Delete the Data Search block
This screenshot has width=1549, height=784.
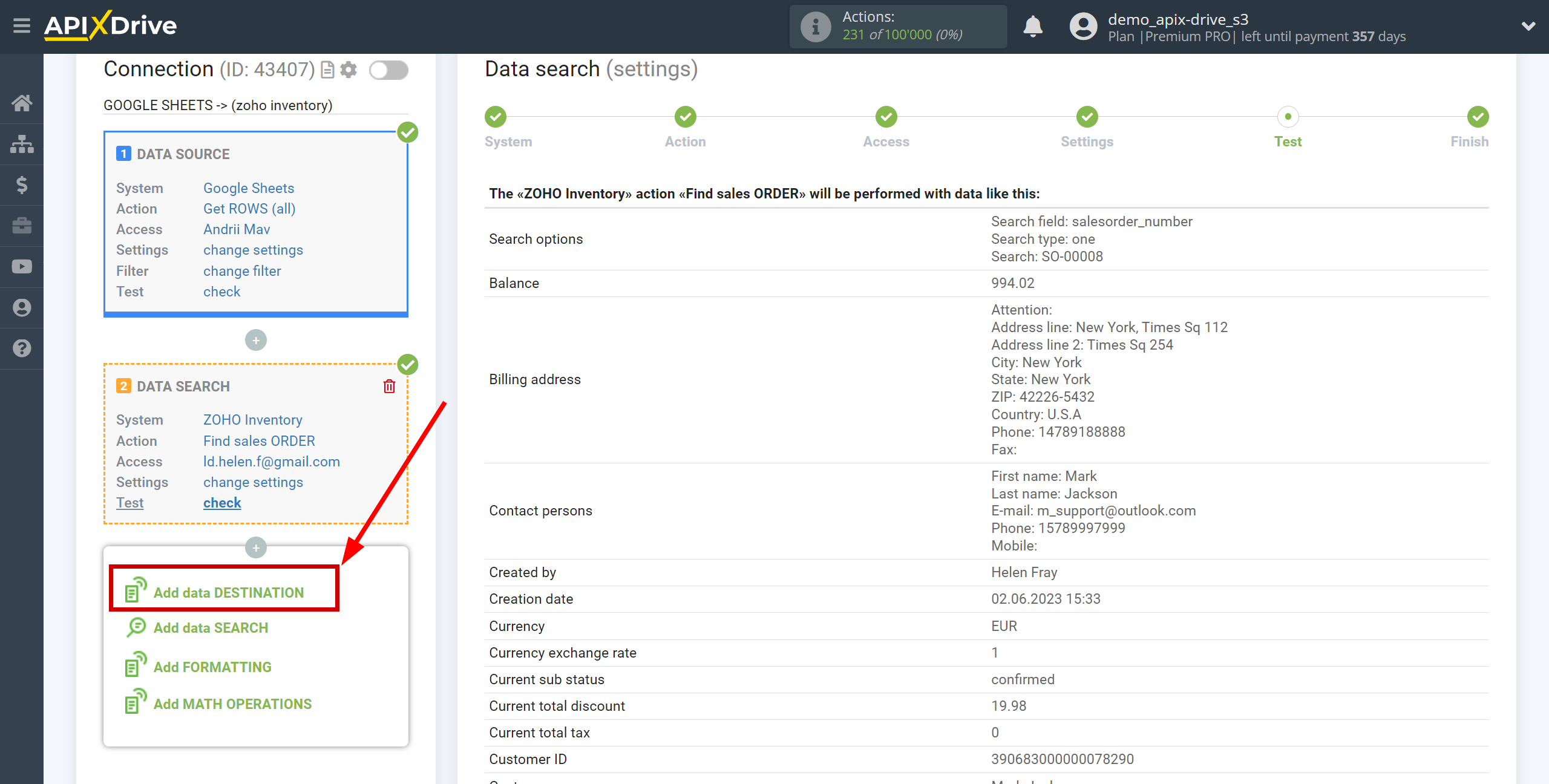[389, 386]
